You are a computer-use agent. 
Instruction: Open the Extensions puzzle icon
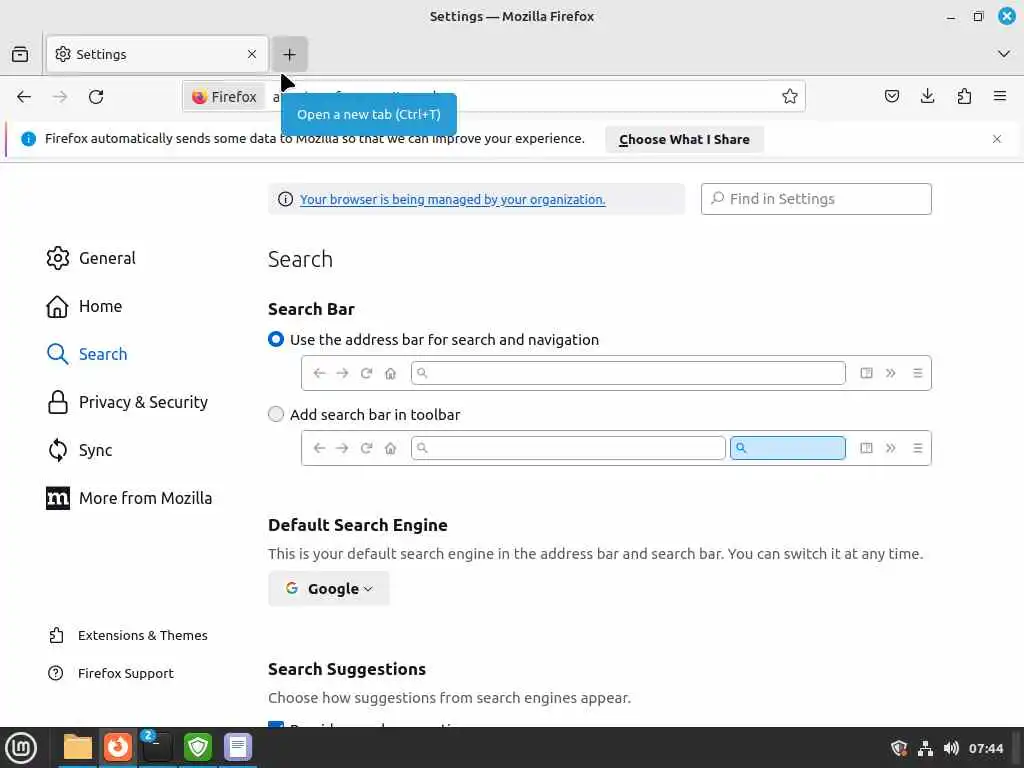click(x=964, y=97)
